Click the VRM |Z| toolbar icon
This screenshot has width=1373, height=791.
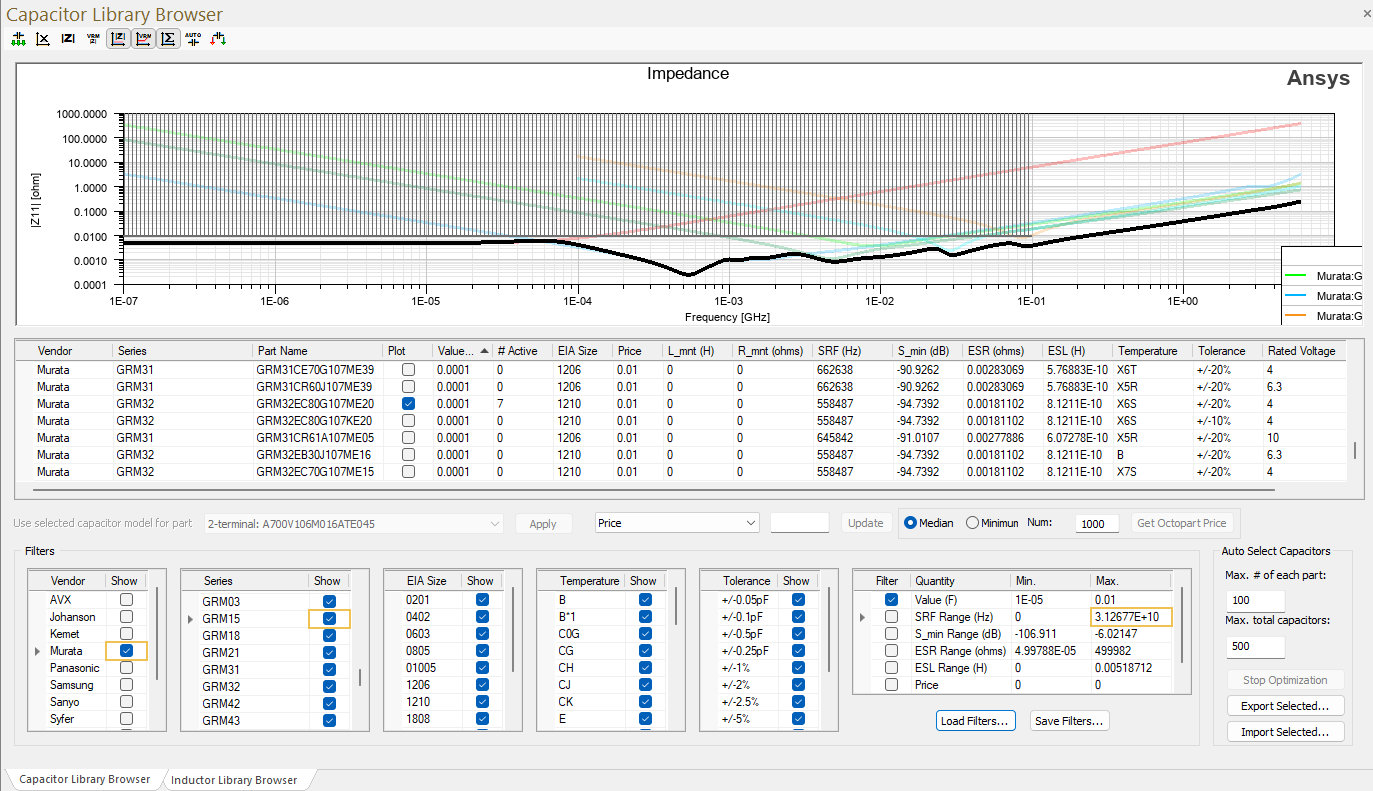(x=93, y=39)
